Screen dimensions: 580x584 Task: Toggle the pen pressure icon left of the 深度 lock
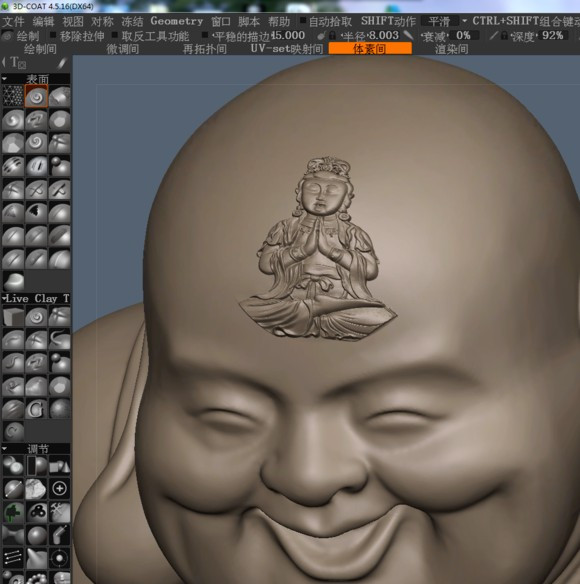pos(494,35)
